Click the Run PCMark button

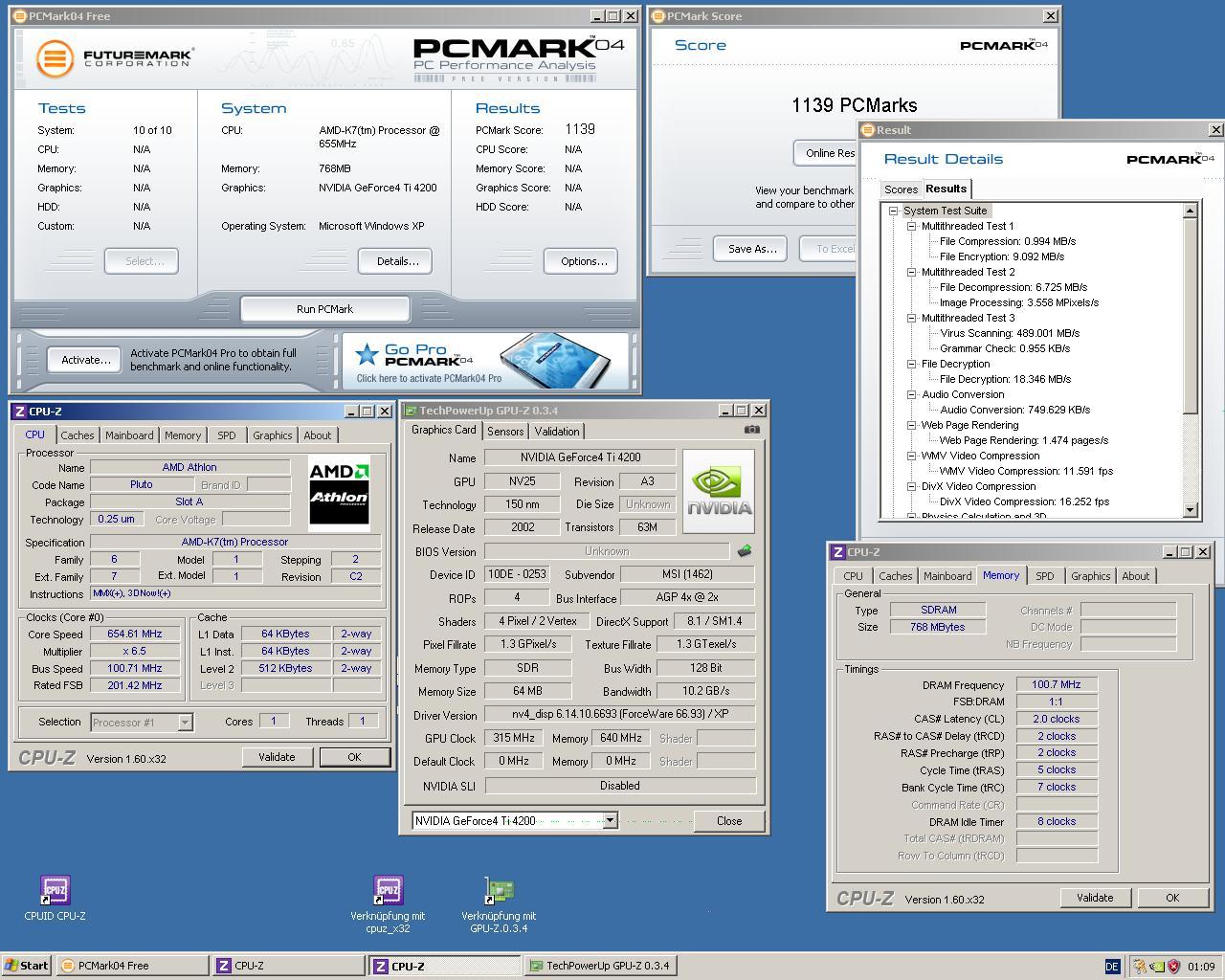point(325,309)
